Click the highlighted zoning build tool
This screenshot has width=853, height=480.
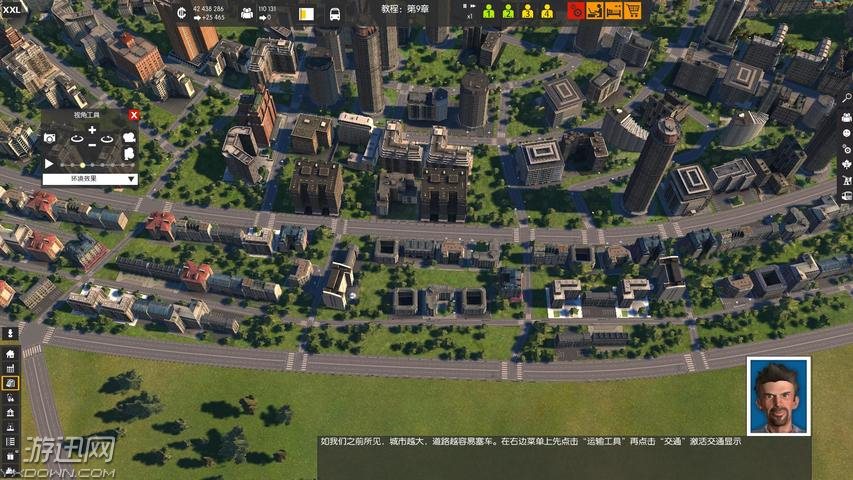coord(10,384)
